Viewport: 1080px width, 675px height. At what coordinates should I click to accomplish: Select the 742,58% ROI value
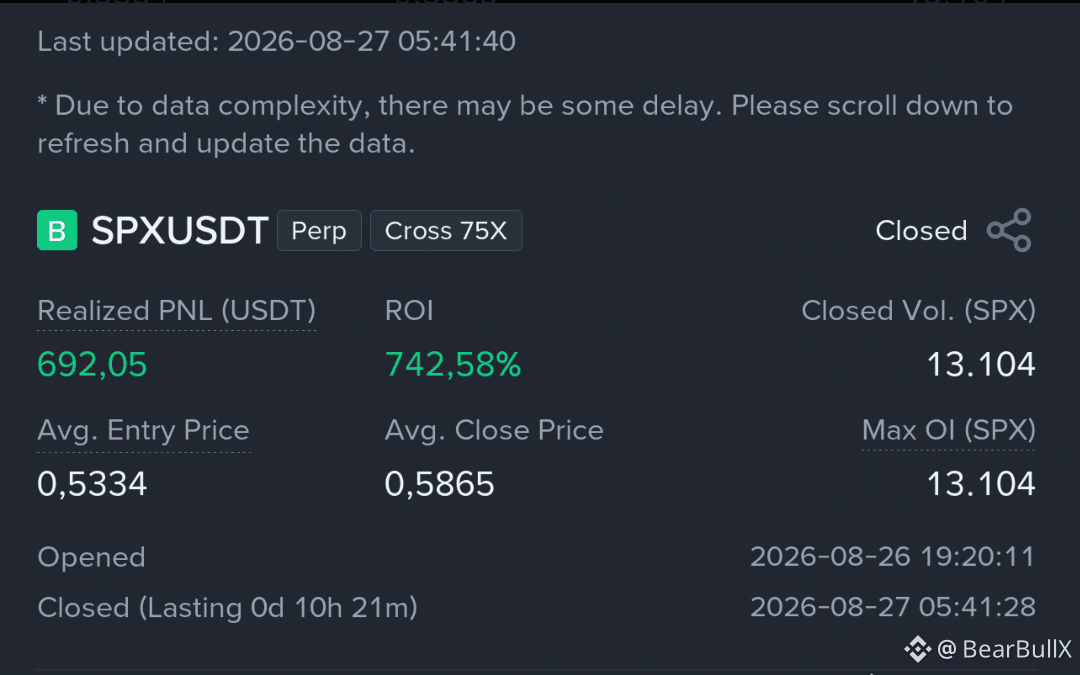click(x=453, y=364)
